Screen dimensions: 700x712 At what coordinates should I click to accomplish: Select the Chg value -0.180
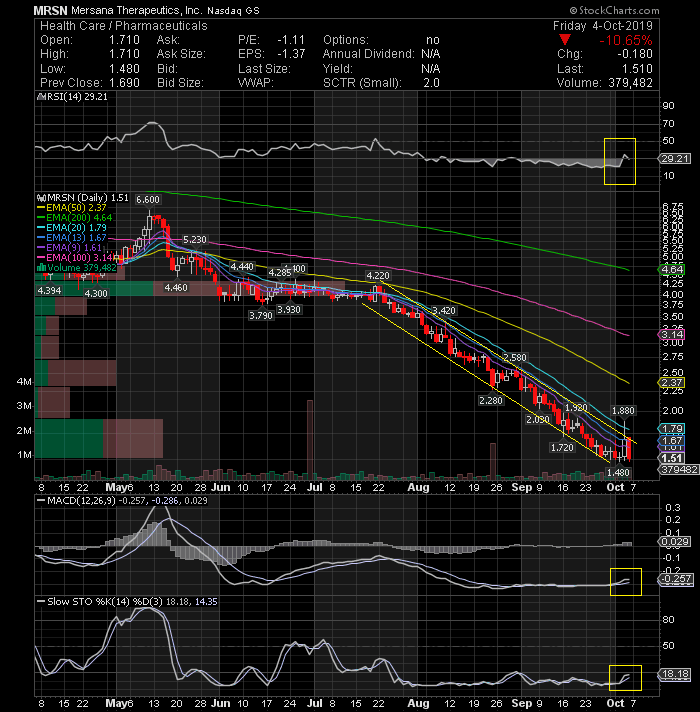tap(635, 54)
